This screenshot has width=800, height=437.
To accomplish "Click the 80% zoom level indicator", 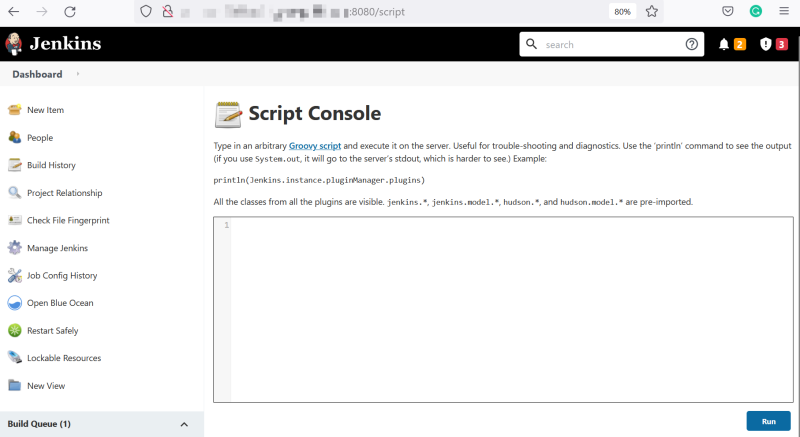I will pos(622,12).
